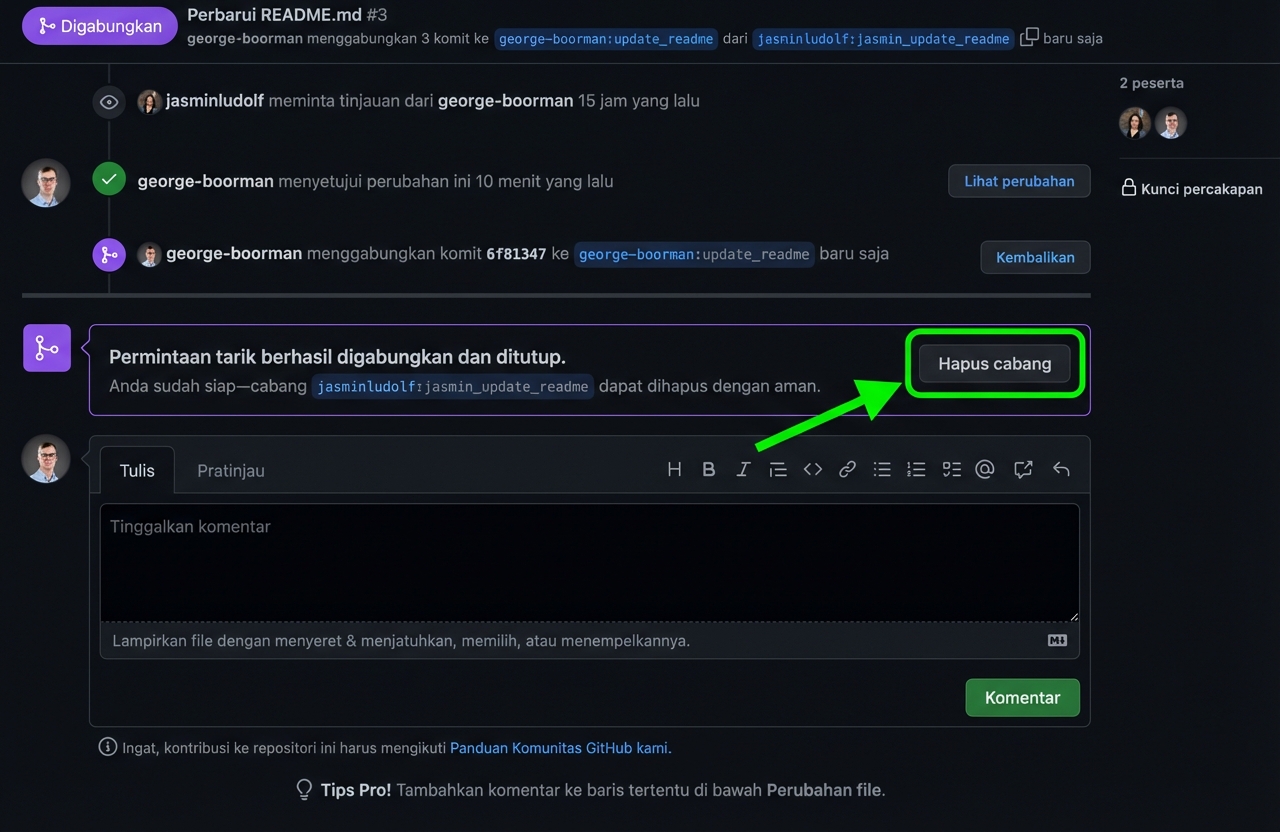This screenshot has width=1280, height=832.
Task: Click the Perbarui README.md title
Action: 274,15
